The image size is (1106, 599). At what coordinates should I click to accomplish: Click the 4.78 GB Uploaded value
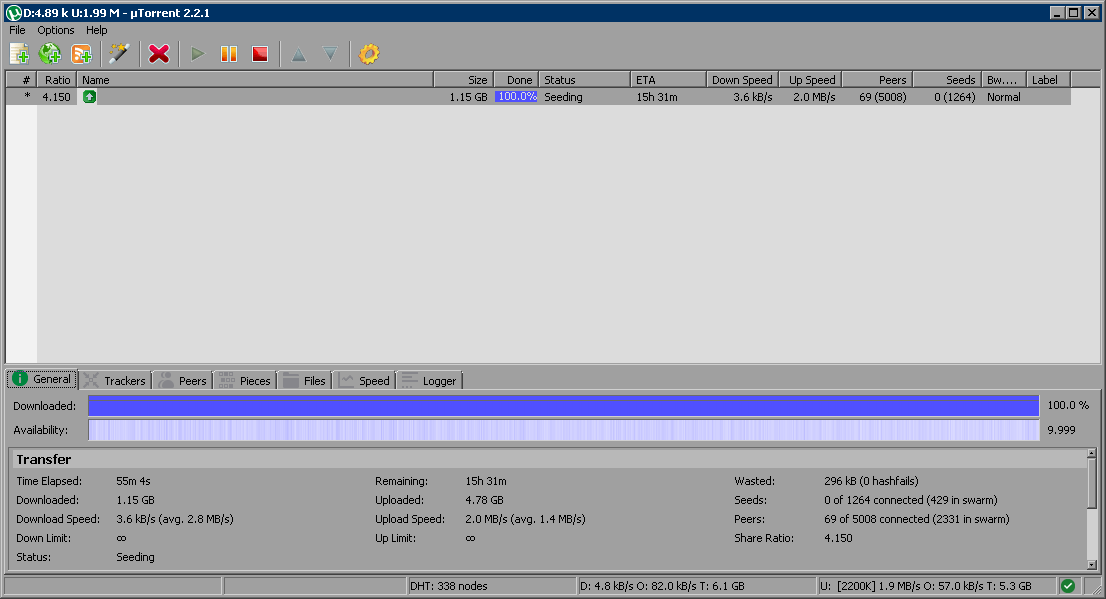[x=485, y=500]
